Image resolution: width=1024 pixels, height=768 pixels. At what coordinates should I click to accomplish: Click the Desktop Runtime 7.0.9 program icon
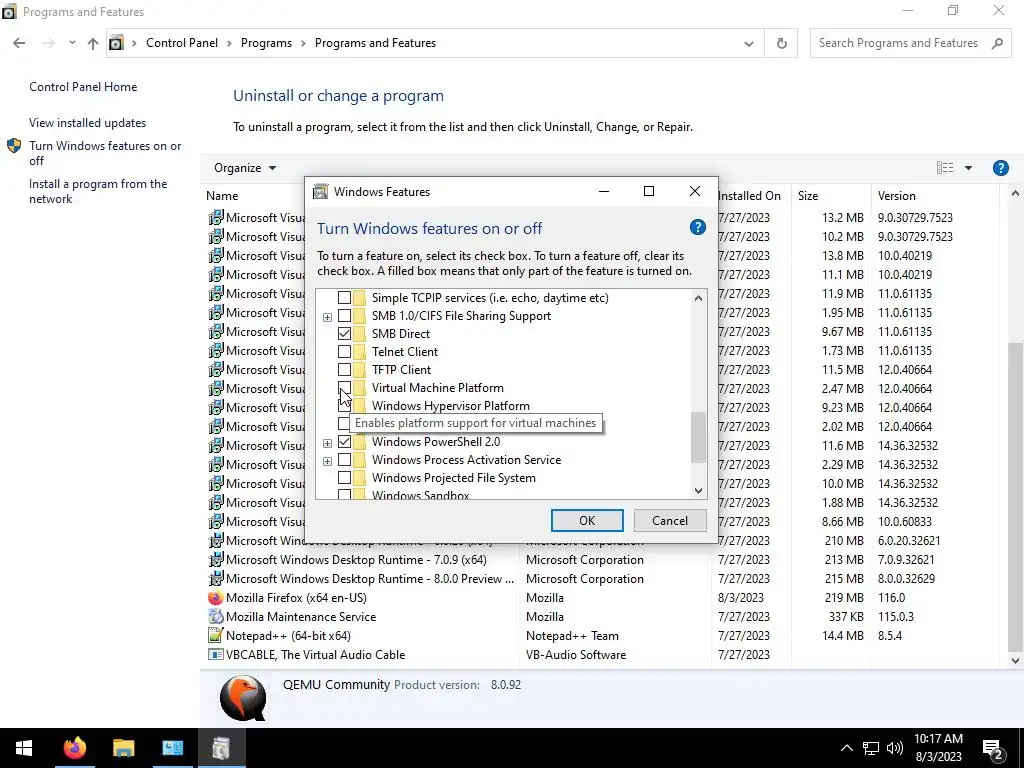coord(216,560)
